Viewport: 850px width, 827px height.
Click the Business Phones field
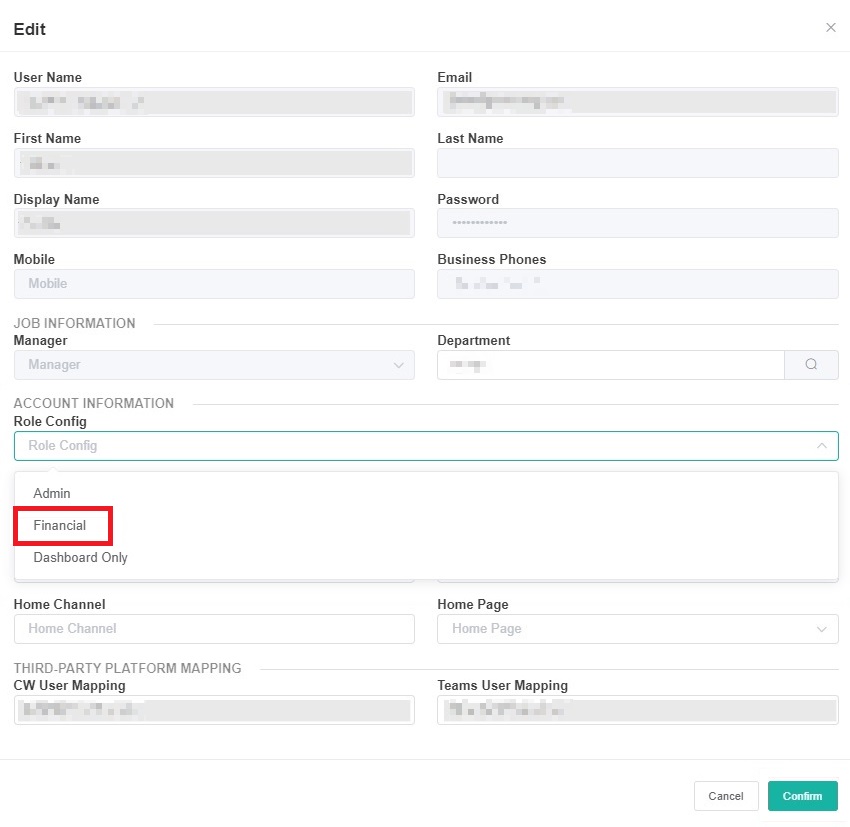coord(637,284)
